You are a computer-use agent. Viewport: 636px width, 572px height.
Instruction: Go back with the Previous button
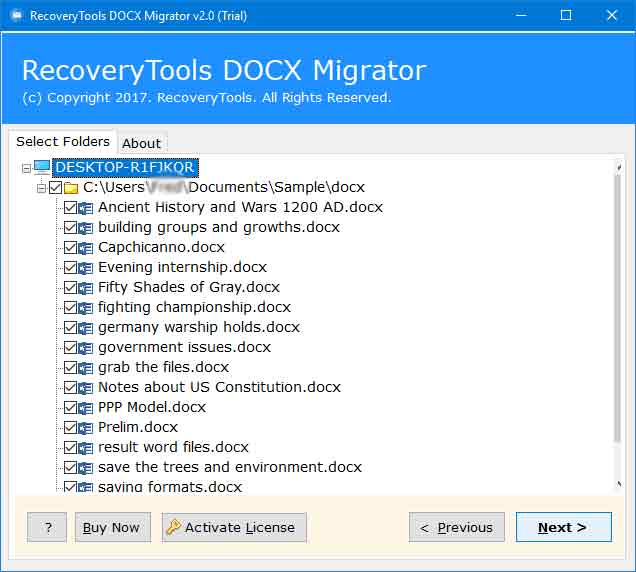[x=457, y=527]
